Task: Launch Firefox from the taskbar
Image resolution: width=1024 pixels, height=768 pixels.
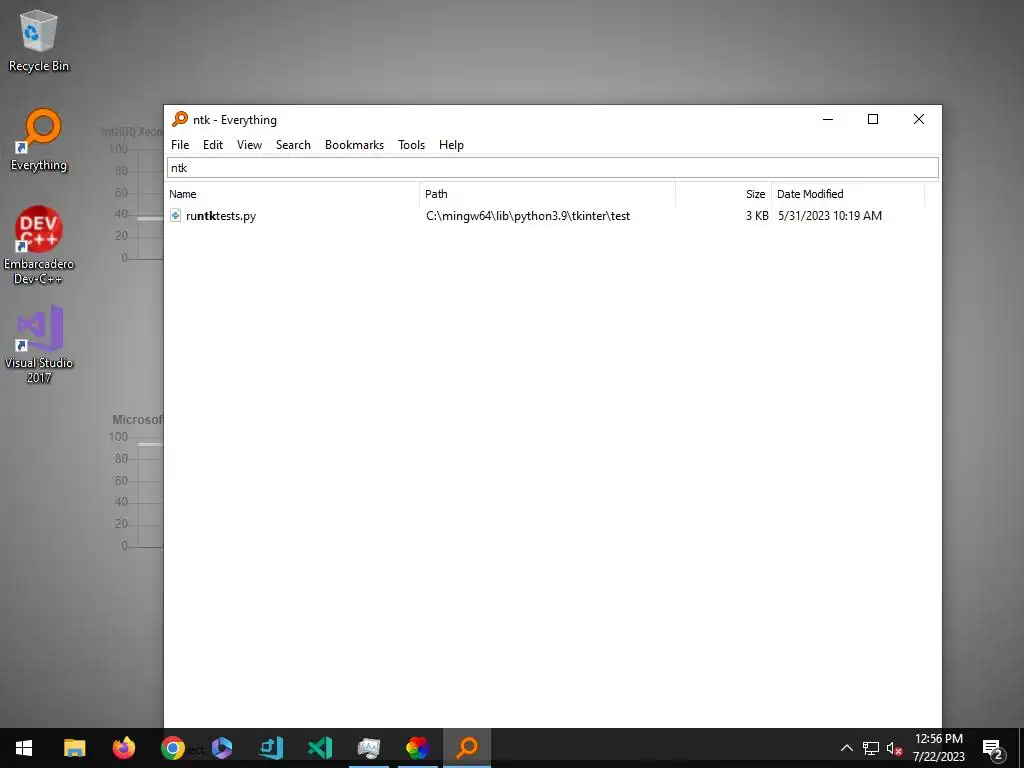Action: point(123,748)
